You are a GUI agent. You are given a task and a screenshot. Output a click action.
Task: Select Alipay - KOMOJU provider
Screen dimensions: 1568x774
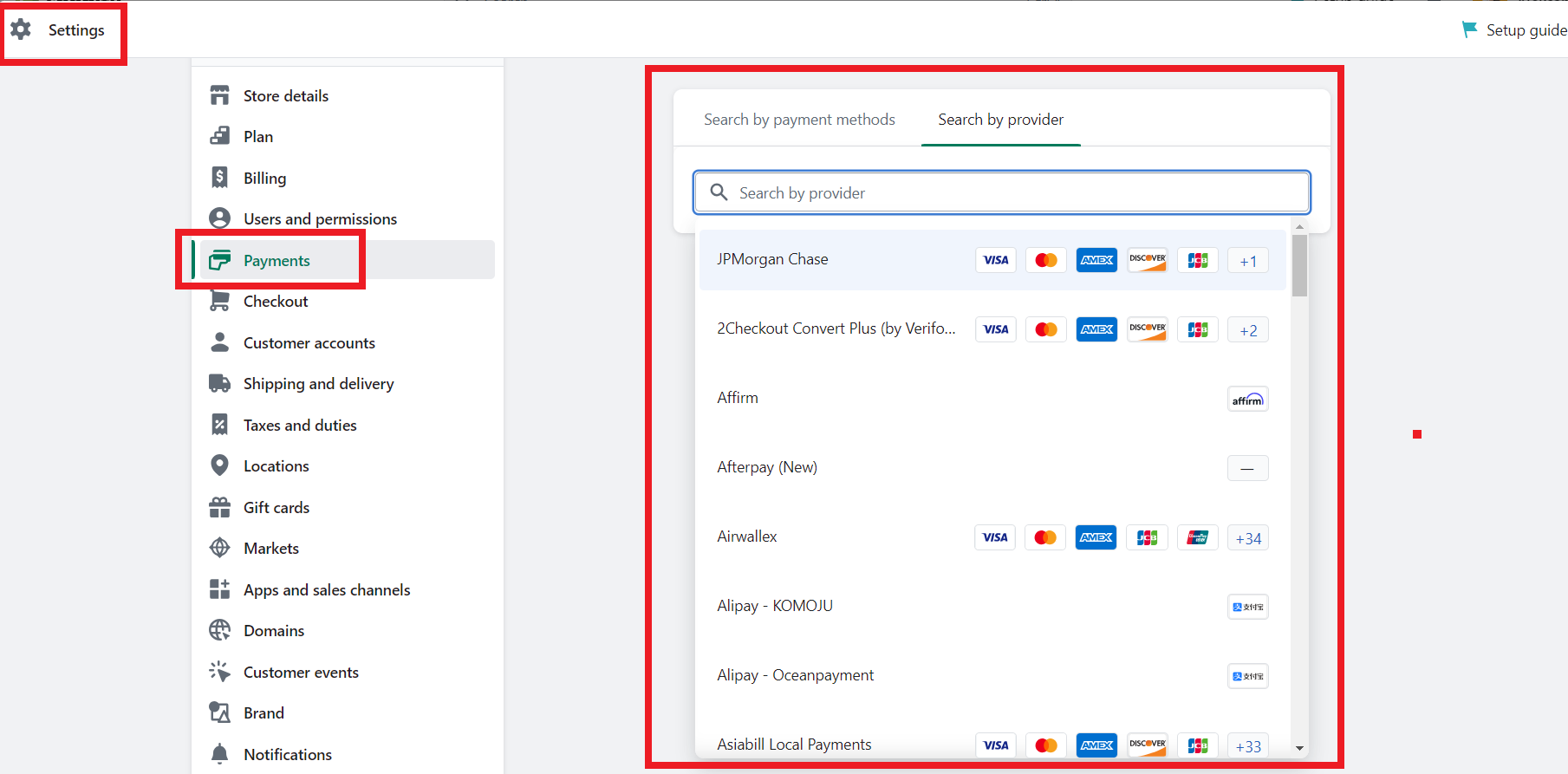(992, 607)
